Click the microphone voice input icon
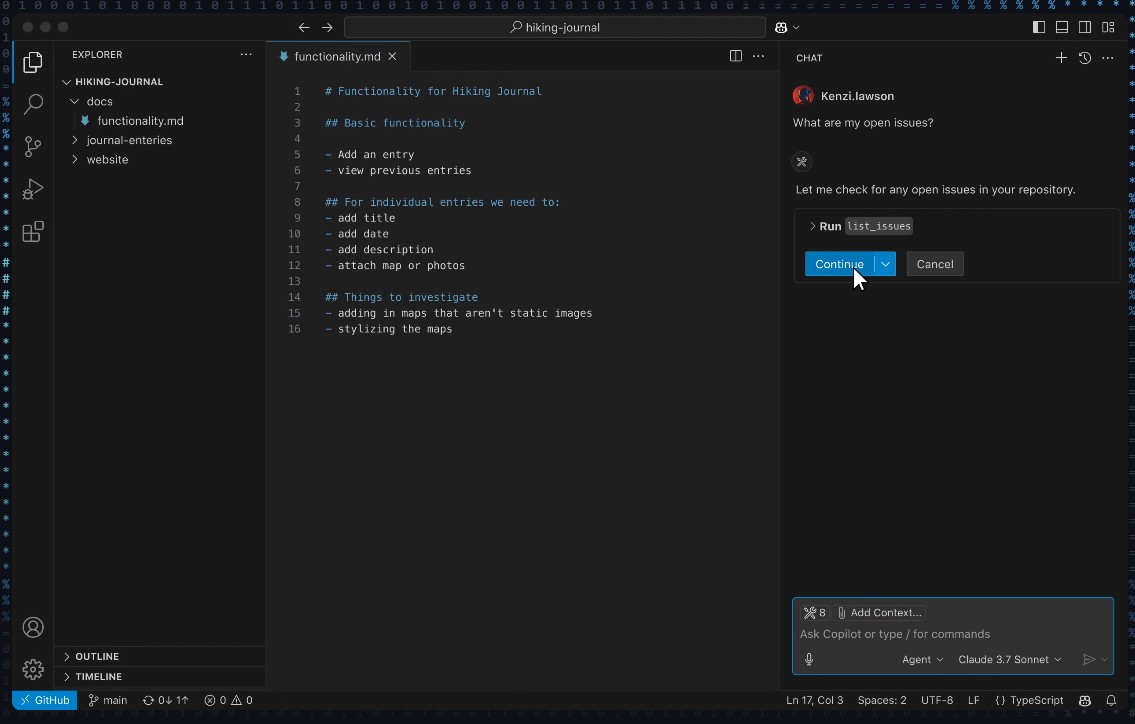 click(809, 659)
